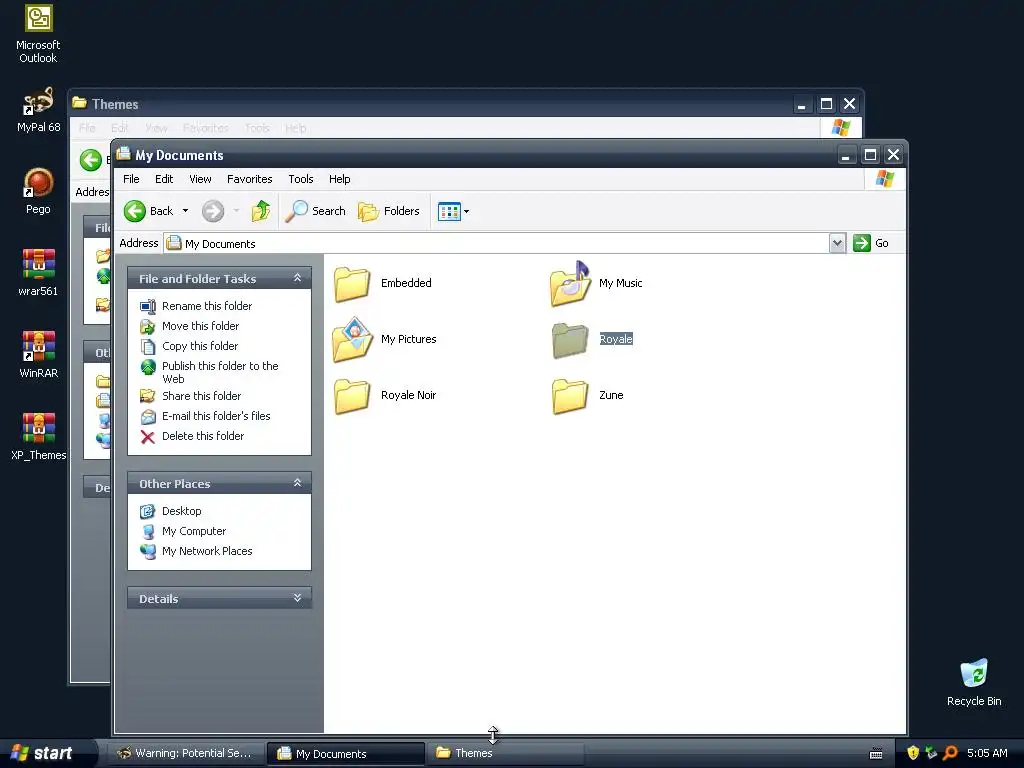Click the security shield tray icon

click(912, 753)
